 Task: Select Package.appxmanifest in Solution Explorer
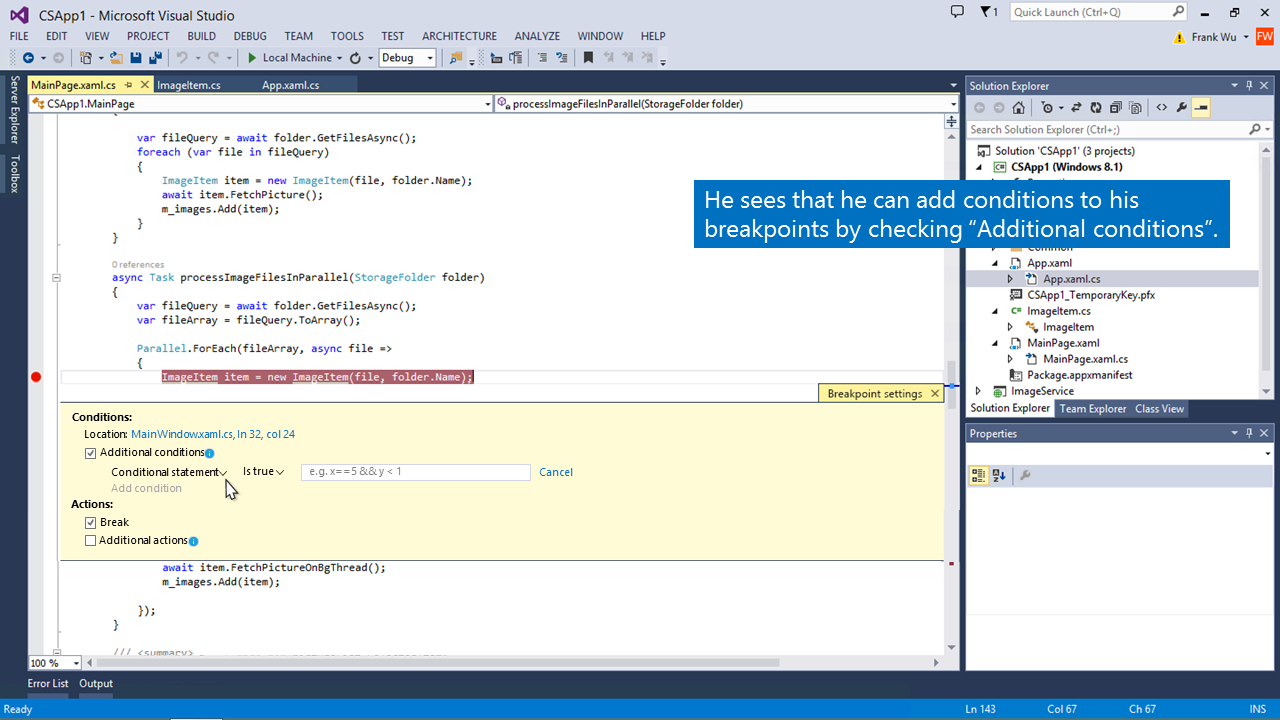[x=1079, y=375]
